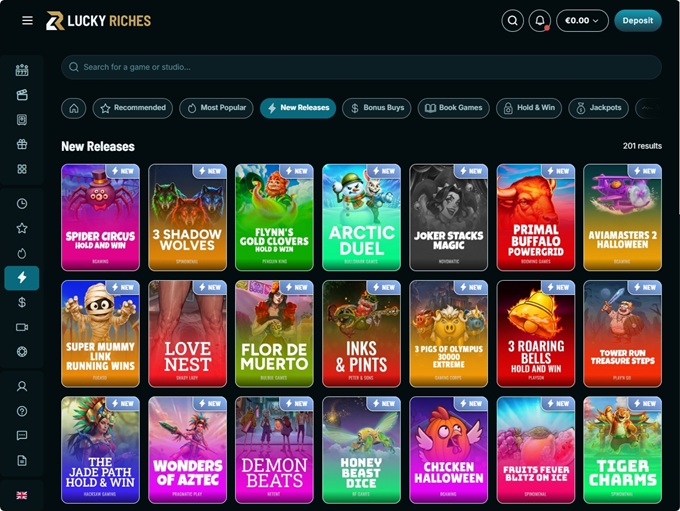Open the help question mark sidebar icon
The image size is (680, 511).
(x=22, y=411)
